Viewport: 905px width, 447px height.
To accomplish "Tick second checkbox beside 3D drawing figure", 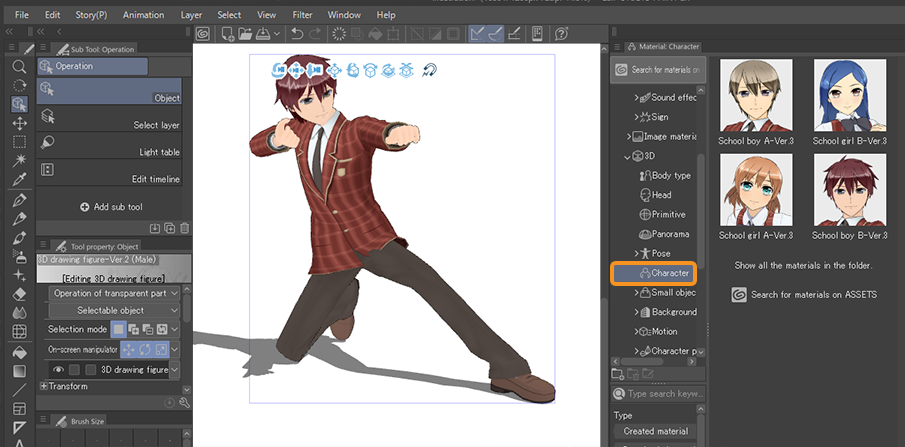I will (x=91, y=370).
